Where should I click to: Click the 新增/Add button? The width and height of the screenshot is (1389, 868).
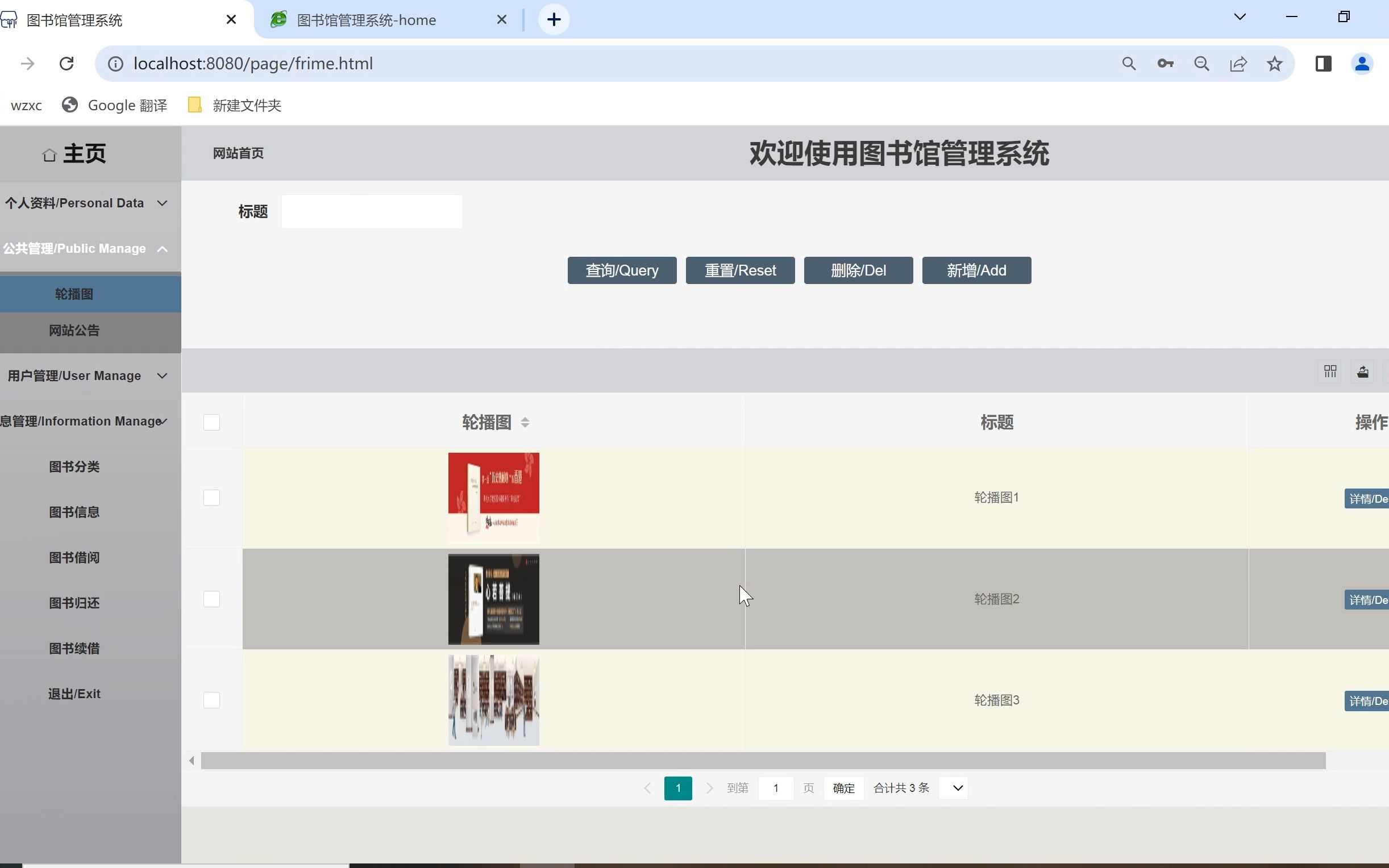(976, 270)
